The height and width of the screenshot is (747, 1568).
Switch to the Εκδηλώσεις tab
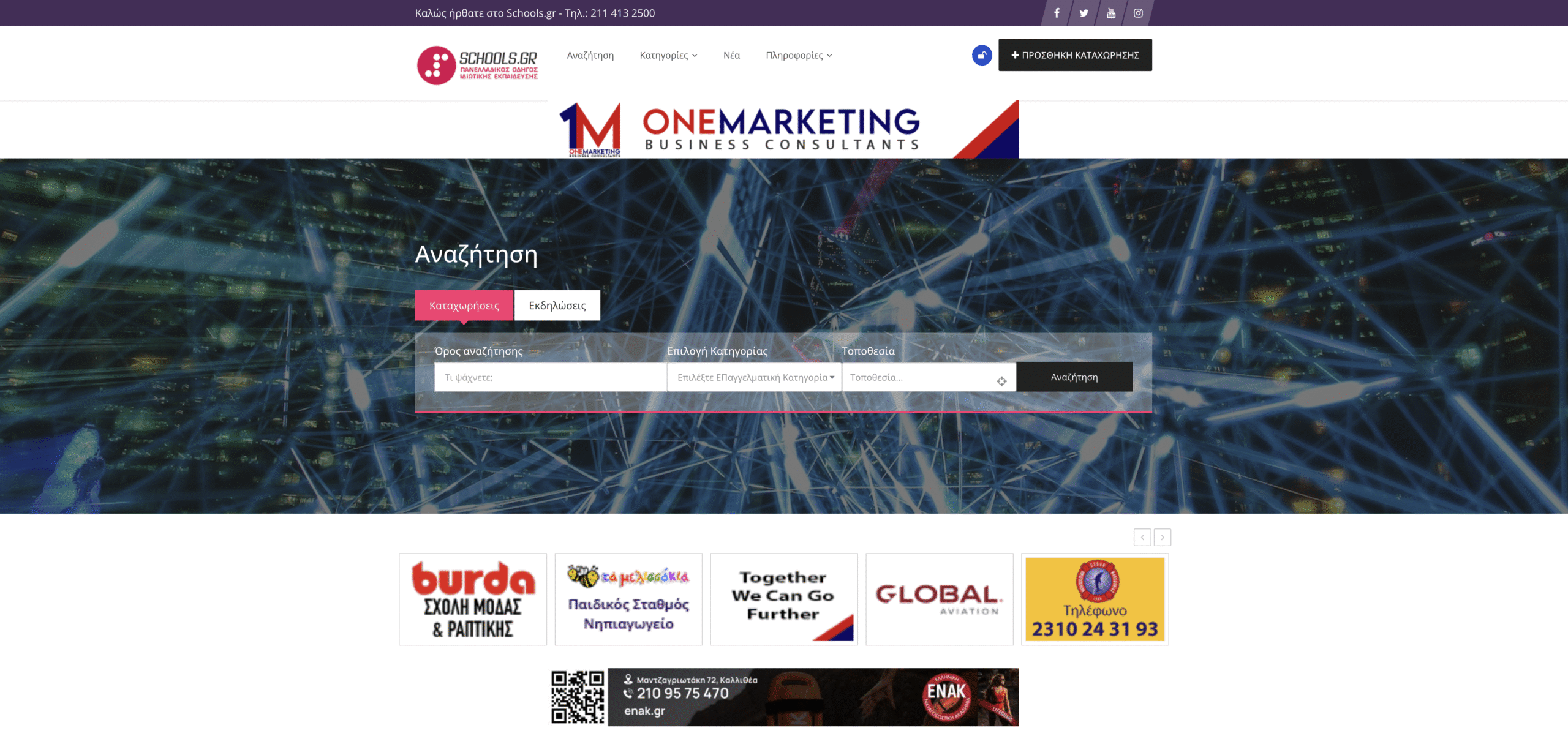point(557,306)
